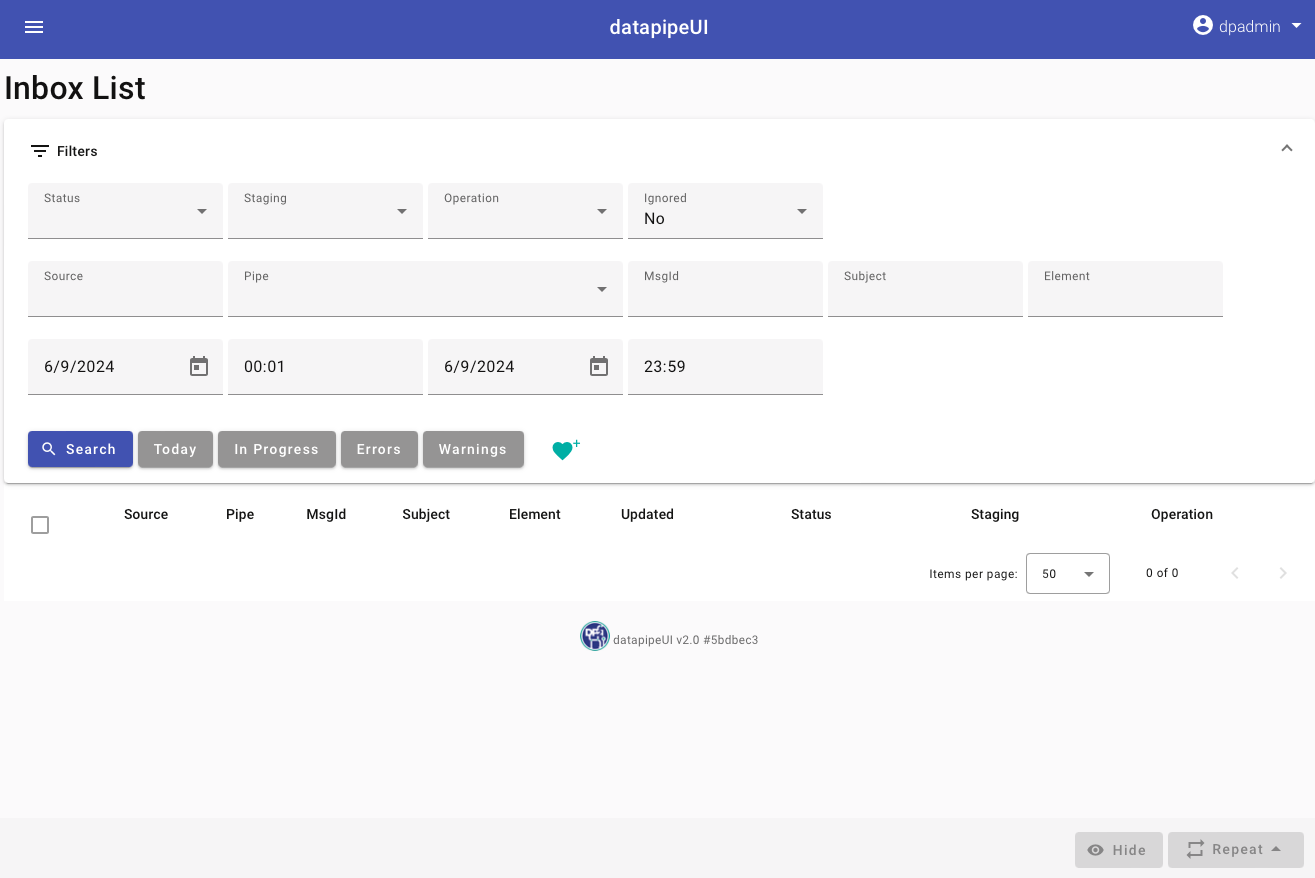Click the Errors quick filter button
This screenshot has width=1315, height=878.
point(378,450)
